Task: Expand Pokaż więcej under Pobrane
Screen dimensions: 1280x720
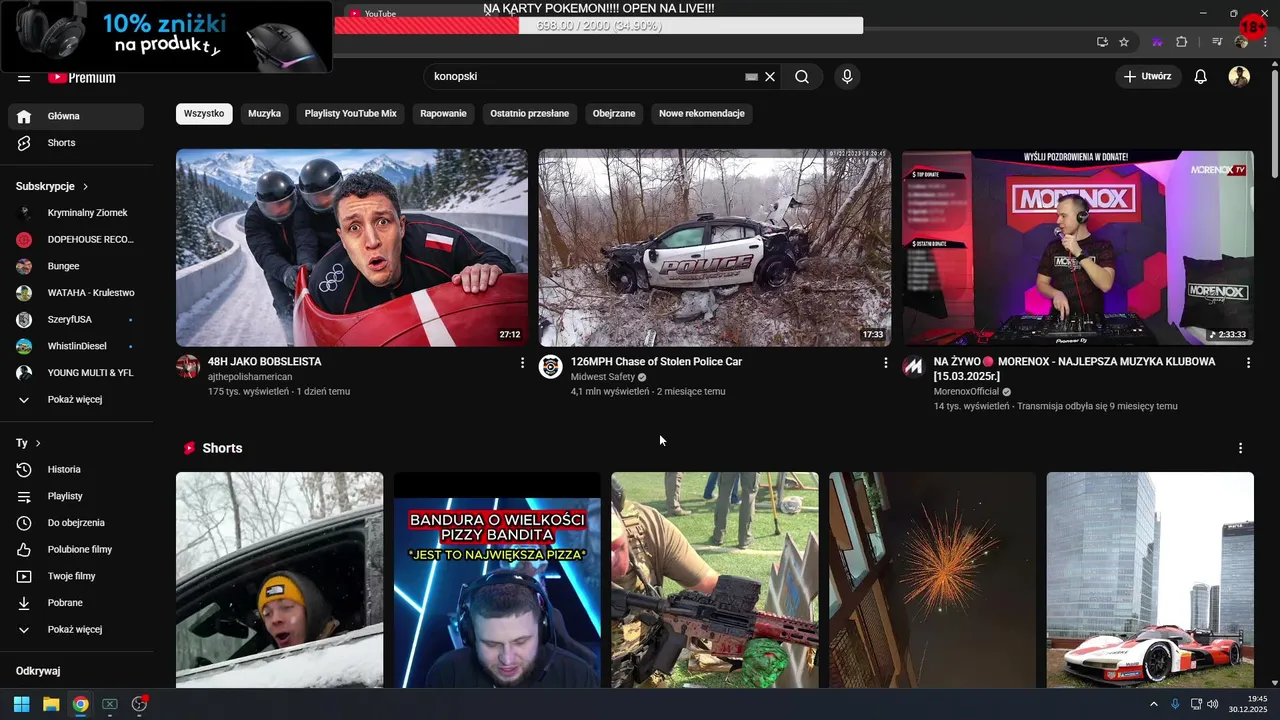Action: [x=76, y=629]
